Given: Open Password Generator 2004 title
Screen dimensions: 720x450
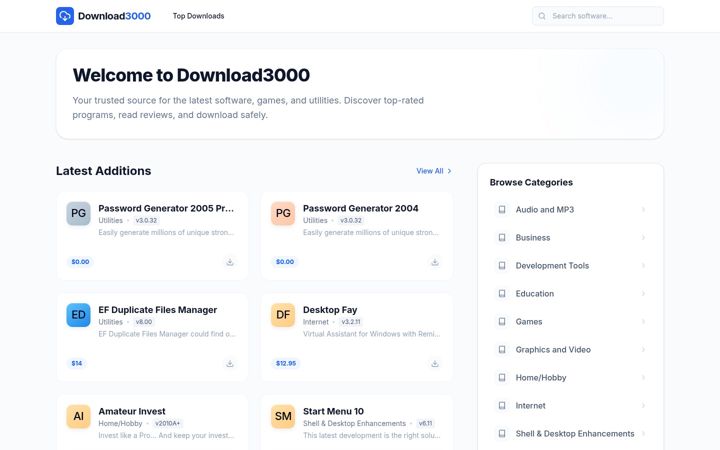Looking at the screenshot, I should (360, 208).
